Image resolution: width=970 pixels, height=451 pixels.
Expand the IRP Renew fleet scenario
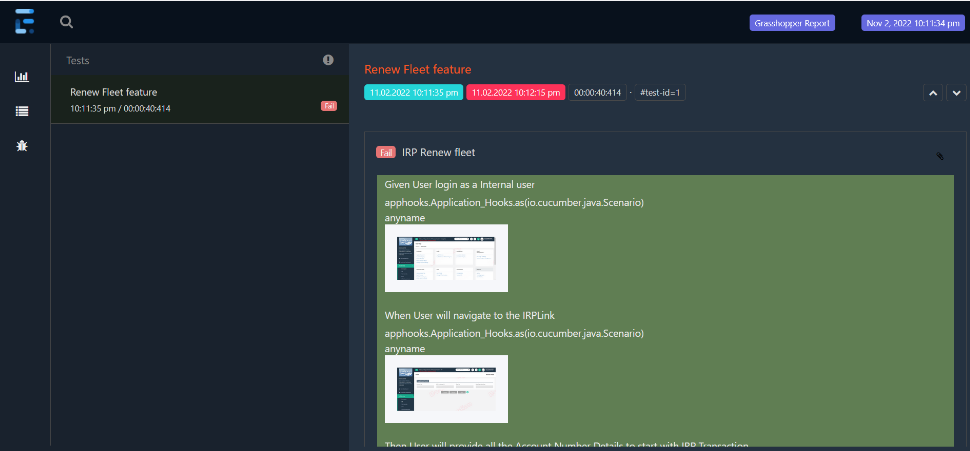click(x=439, y=152)
